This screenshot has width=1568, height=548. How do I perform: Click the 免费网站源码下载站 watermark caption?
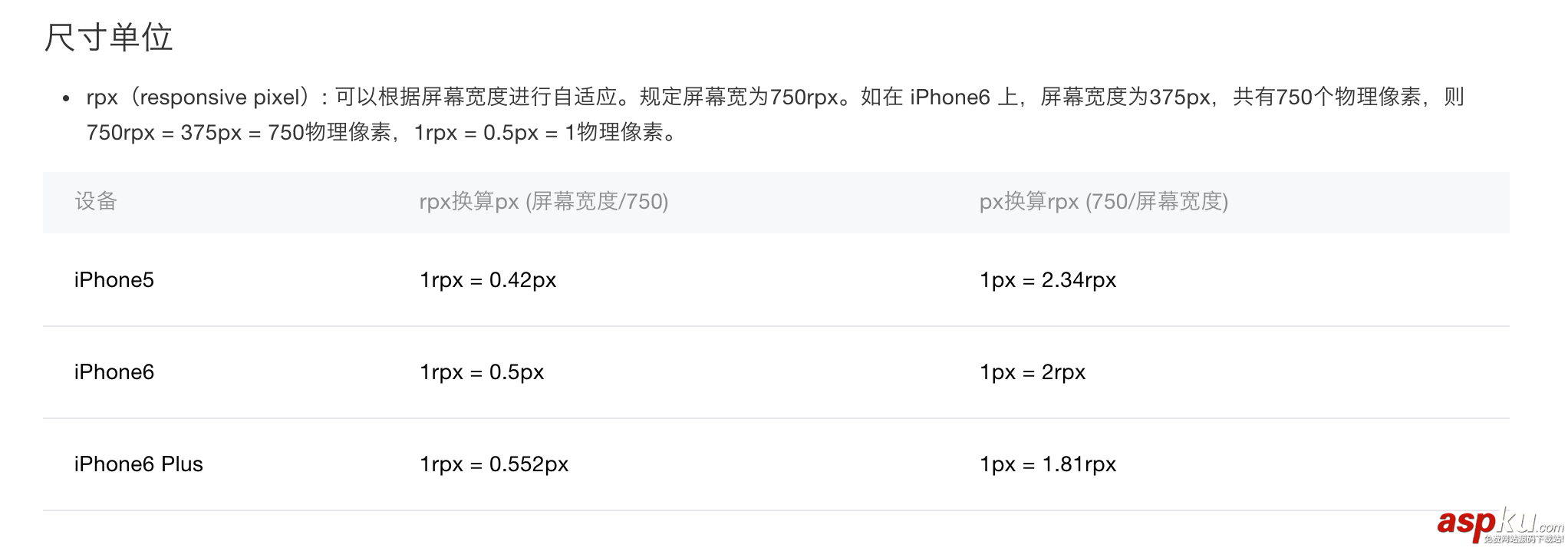(x=1522, y=540)
